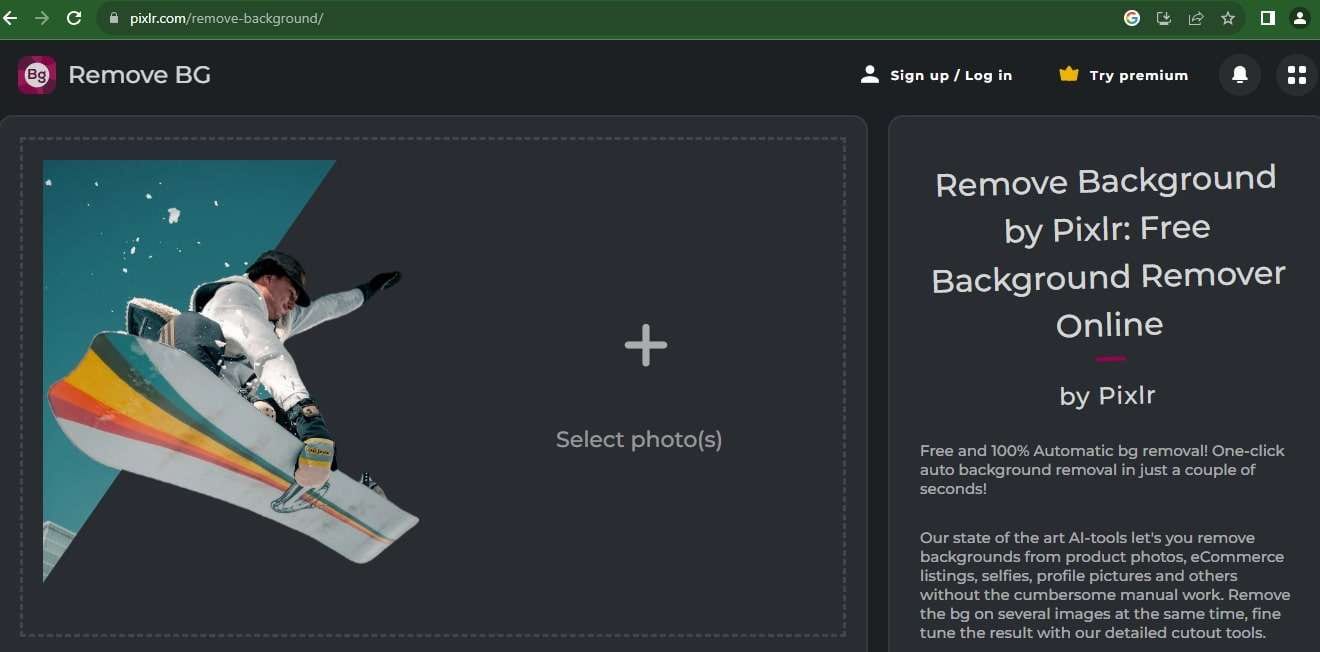Viewport: 1320px width, 652px height.
Task: Click Try premium
Action: click(x=1139, y=75)
